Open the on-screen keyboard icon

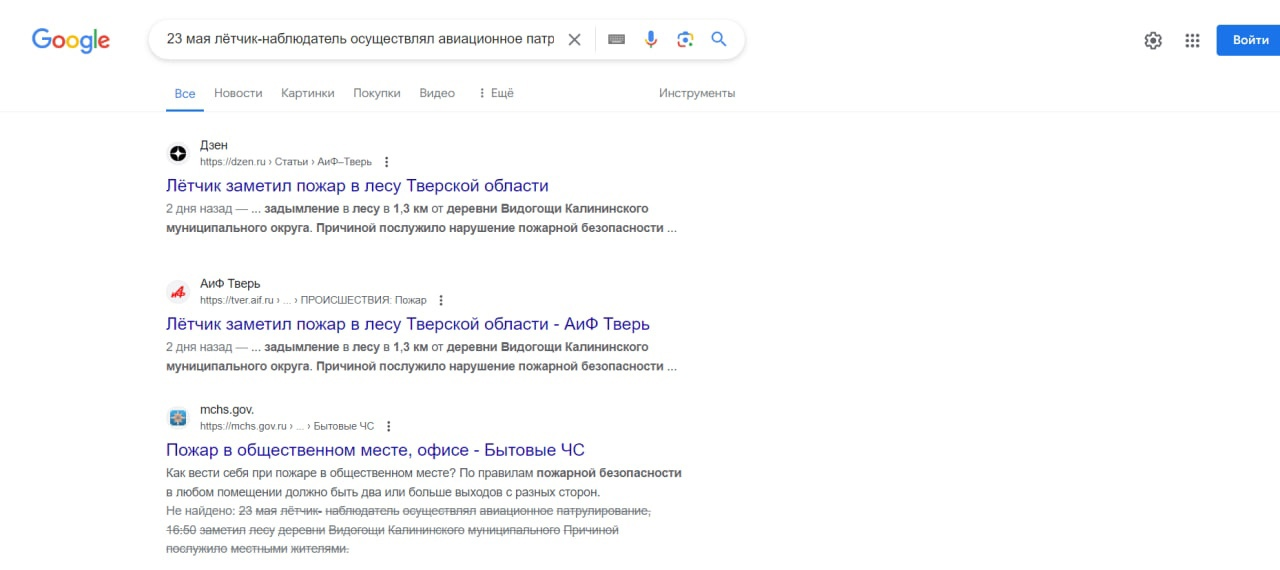point(617,40)
